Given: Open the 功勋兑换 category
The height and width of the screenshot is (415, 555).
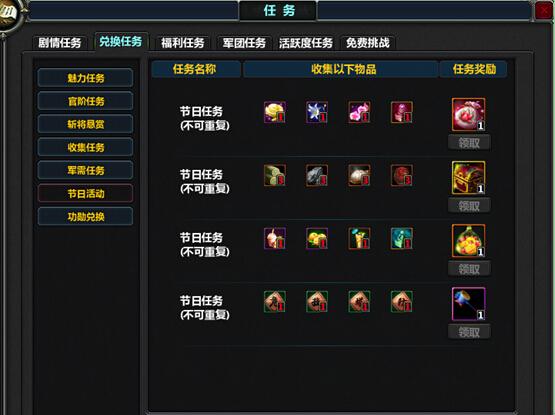Looking at the screenshot, I should point(85,216).
